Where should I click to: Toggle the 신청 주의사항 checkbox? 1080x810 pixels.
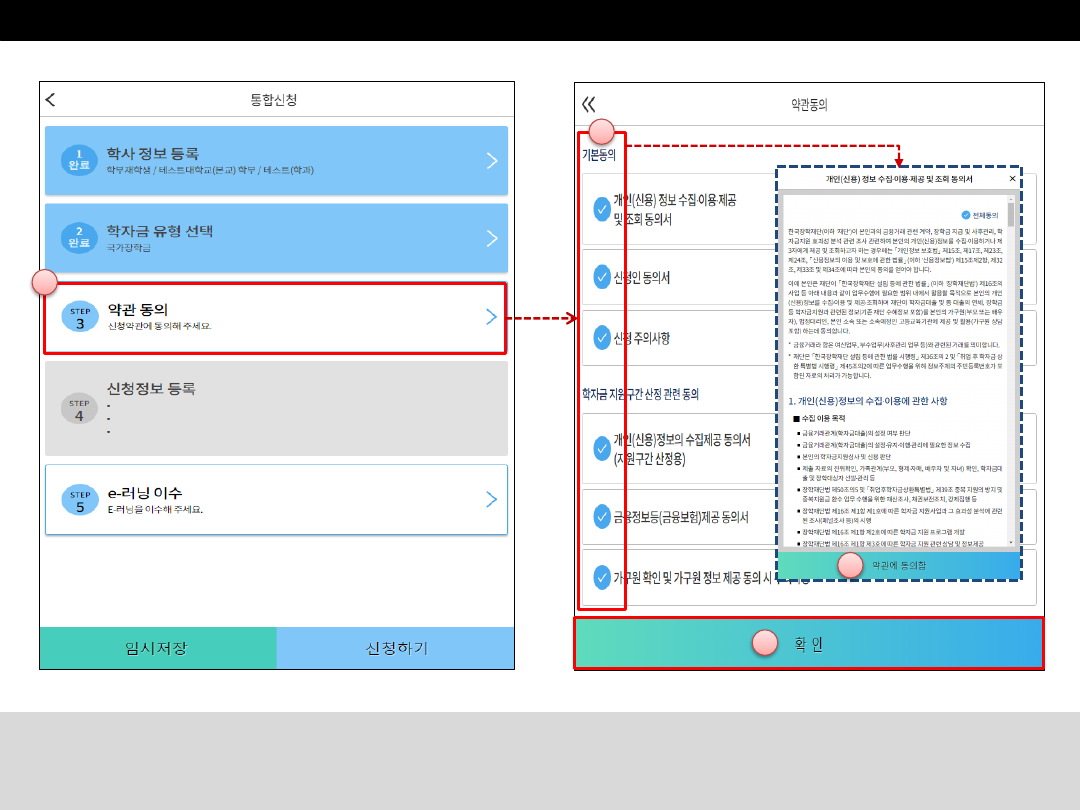602,337
